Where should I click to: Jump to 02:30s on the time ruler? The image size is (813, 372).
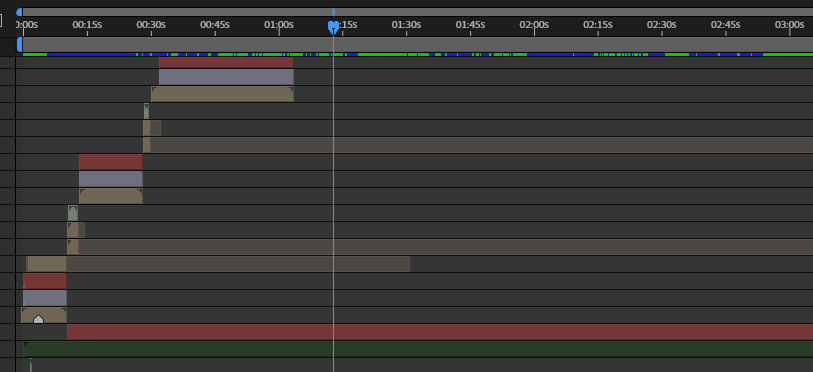coord(662,25)
